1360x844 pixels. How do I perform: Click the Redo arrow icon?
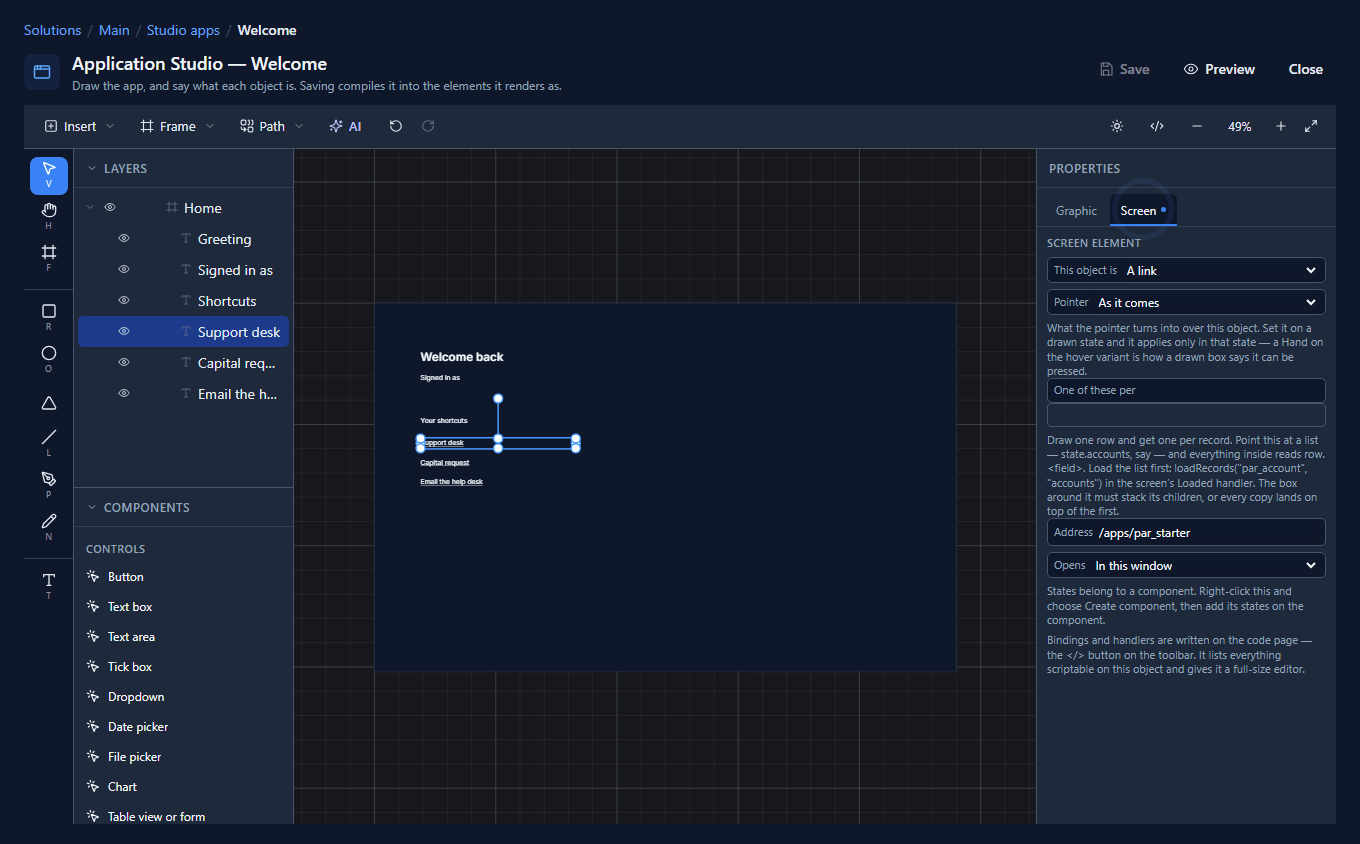coord(428,126)
